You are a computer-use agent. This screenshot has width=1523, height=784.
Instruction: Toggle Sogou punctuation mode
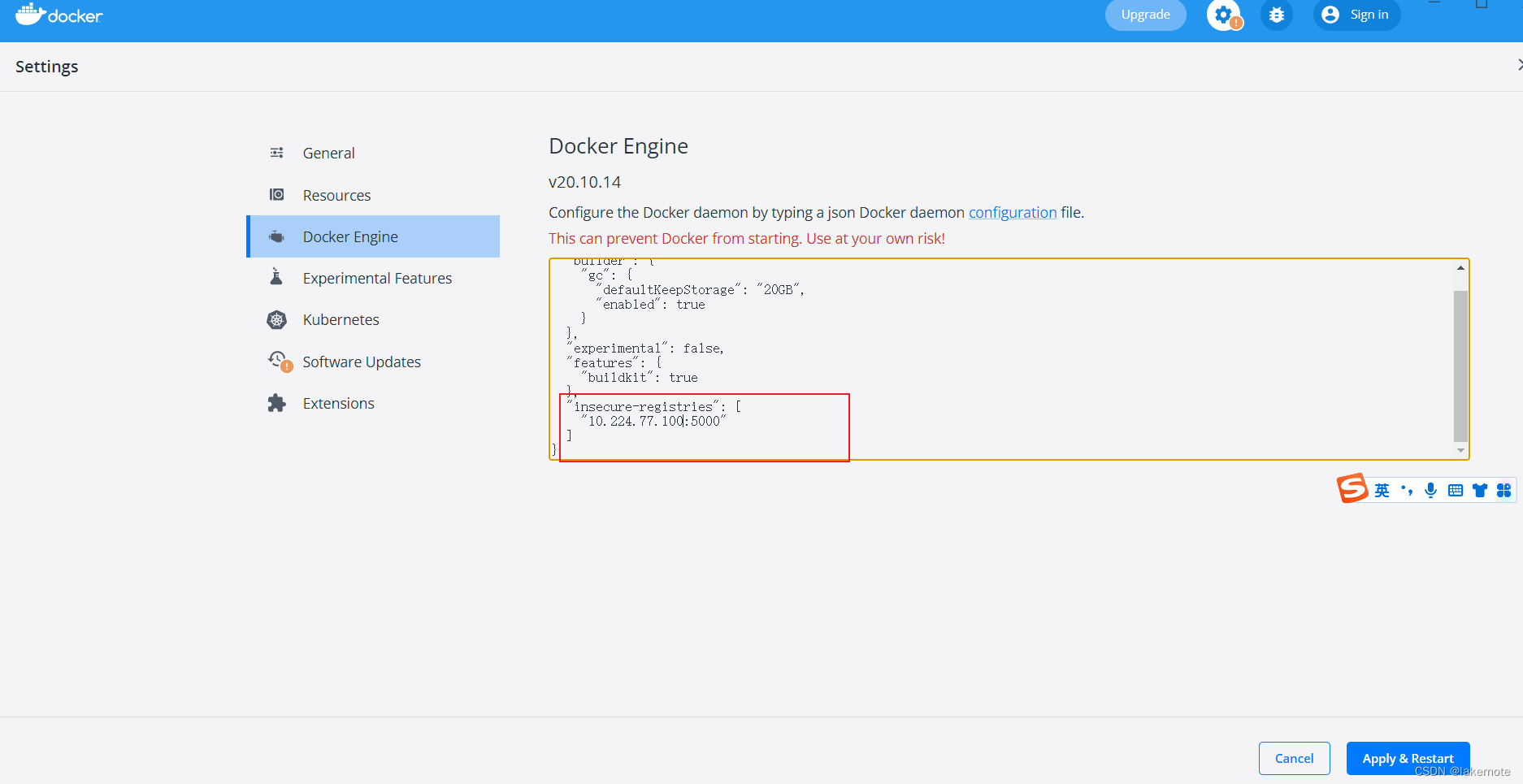click(x=1407, y=490)
